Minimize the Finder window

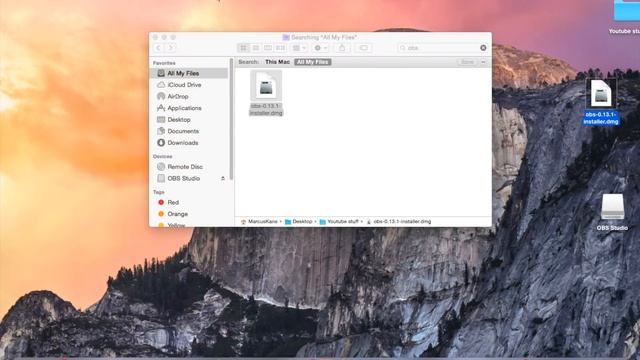click(x=164, y=37)
